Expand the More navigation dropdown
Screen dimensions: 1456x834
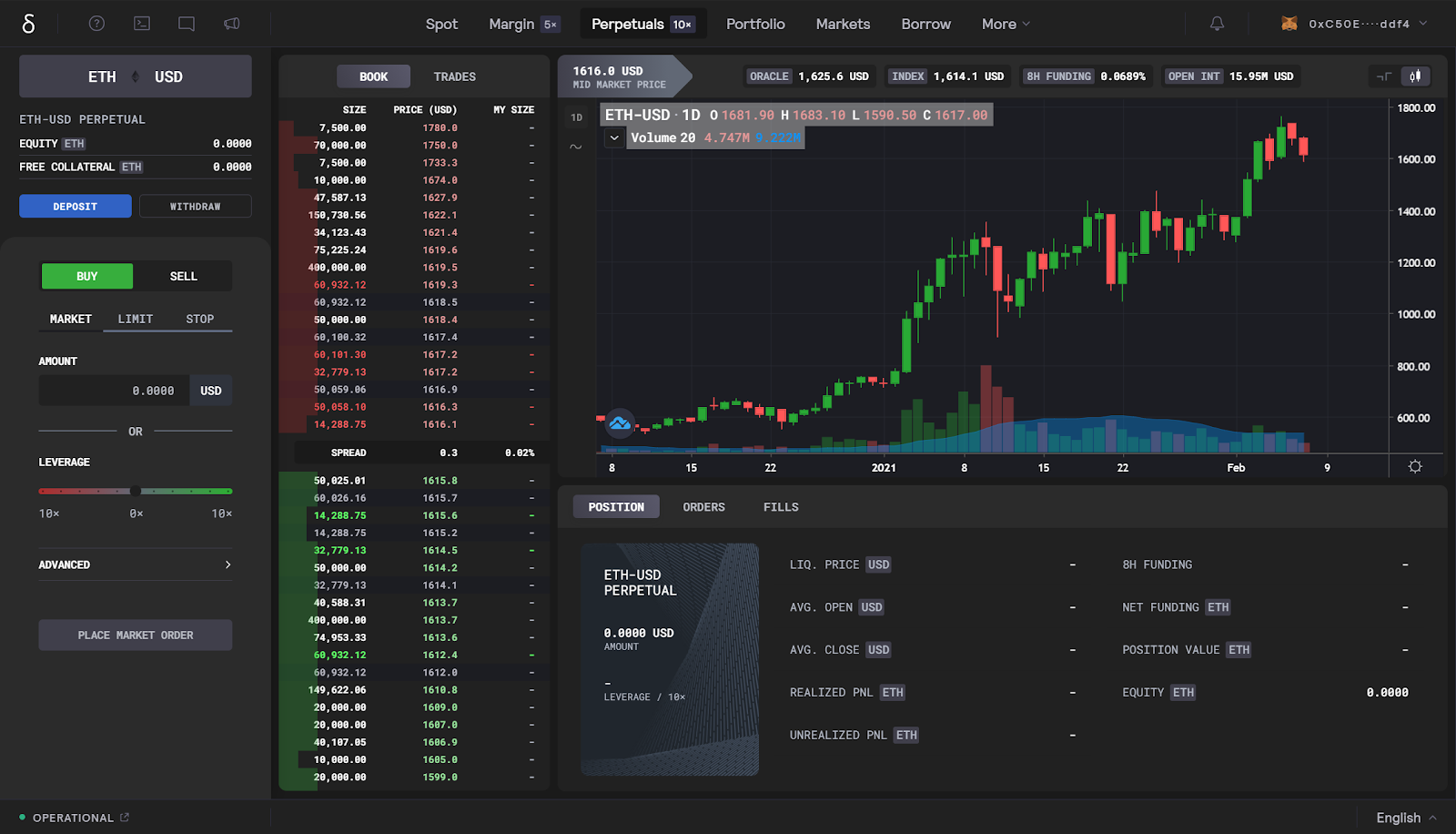pos(1006,24)
